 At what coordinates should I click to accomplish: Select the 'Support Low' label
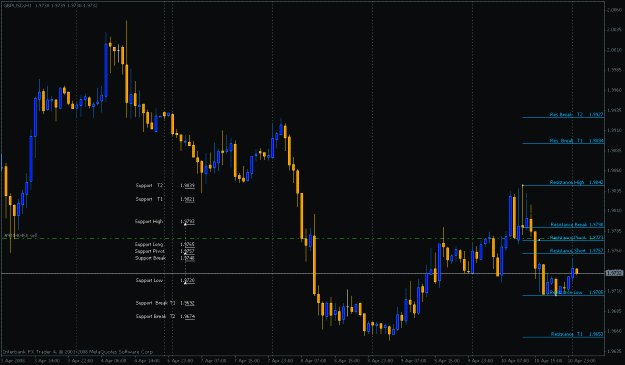tap(149, 280)
